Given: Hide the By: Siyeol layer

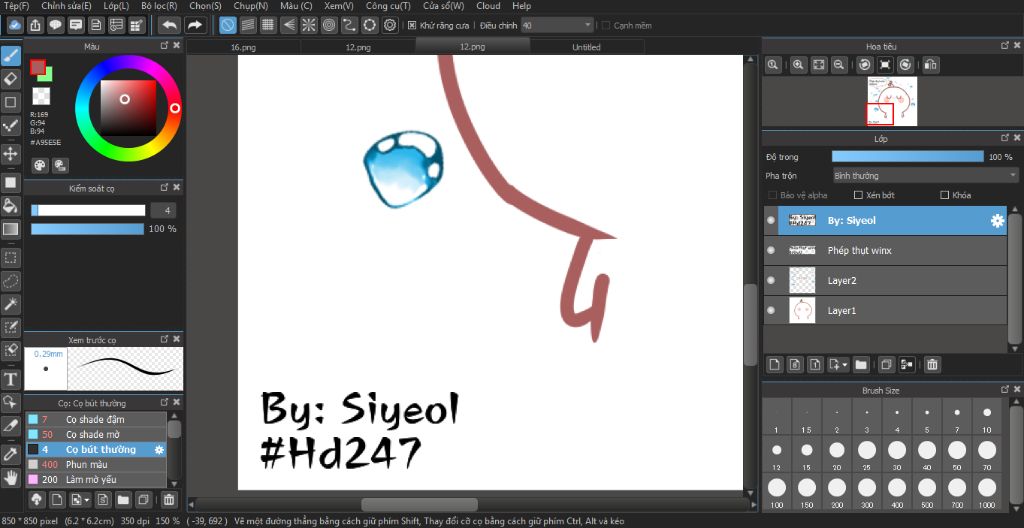Looking at the screenshot, I should 771,221.
